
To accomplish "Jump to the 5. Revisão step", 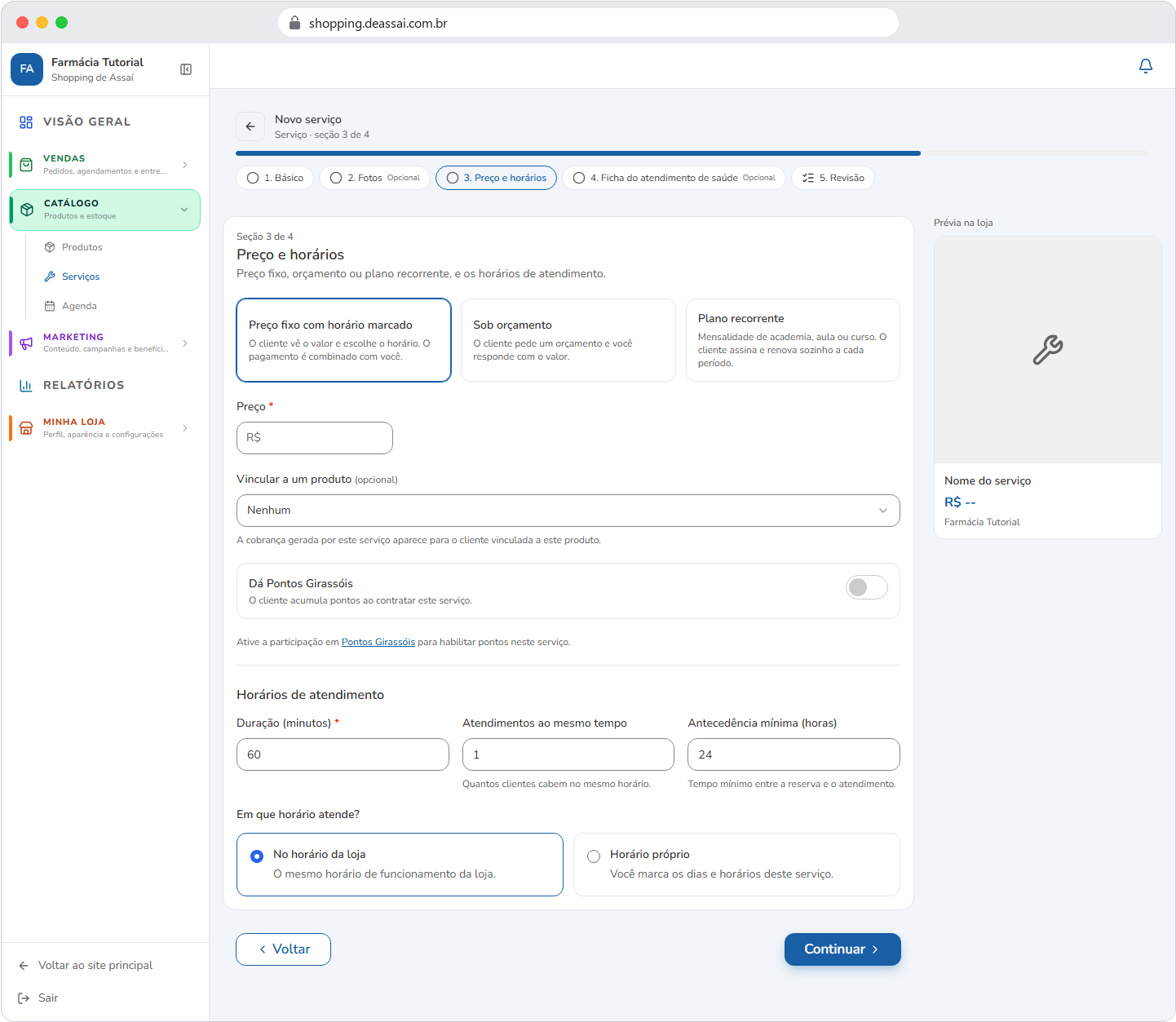I will tap(833, 178).
